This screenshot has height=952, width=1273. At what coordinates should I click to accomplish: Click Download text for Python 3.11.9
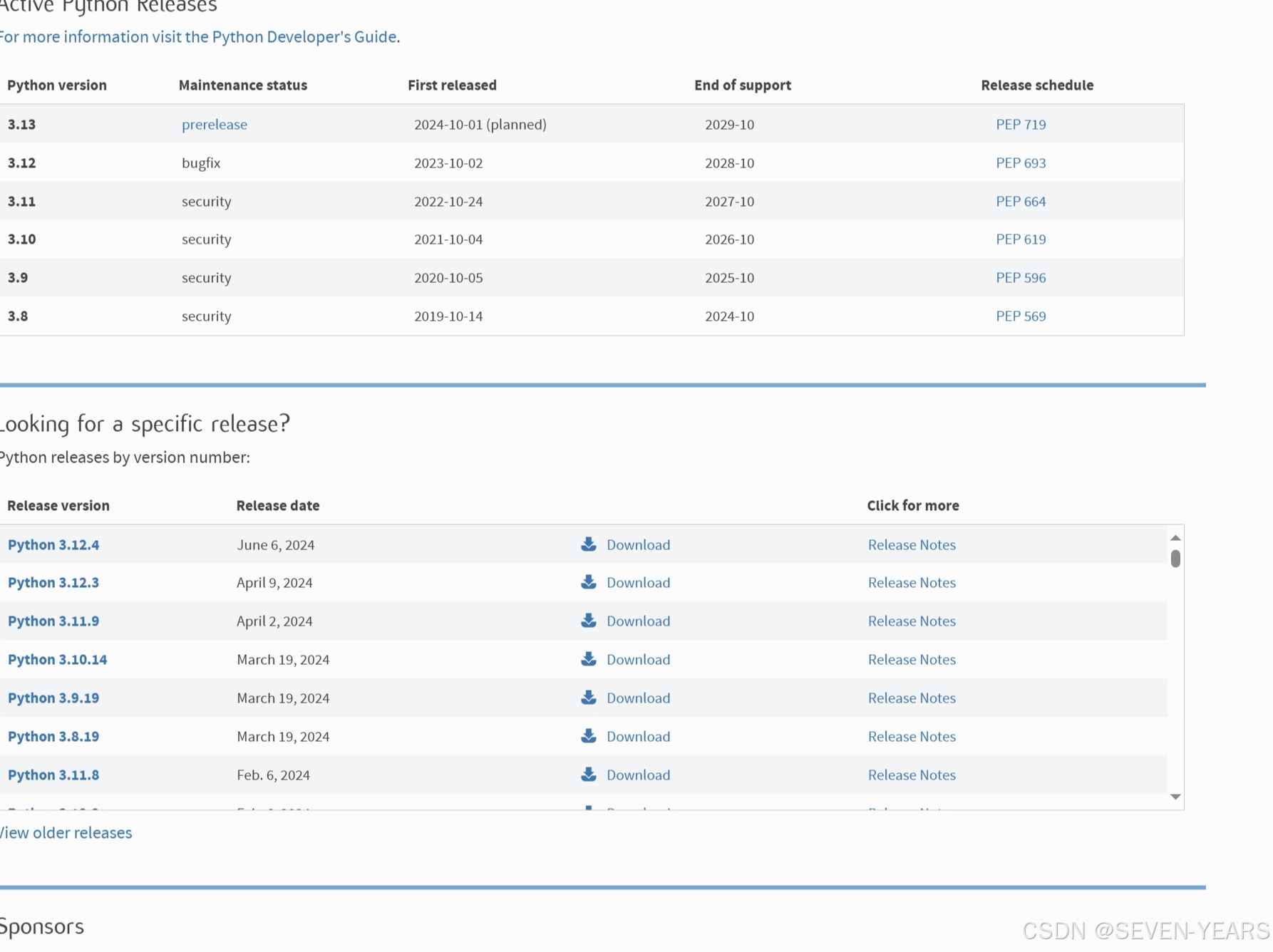639,621
